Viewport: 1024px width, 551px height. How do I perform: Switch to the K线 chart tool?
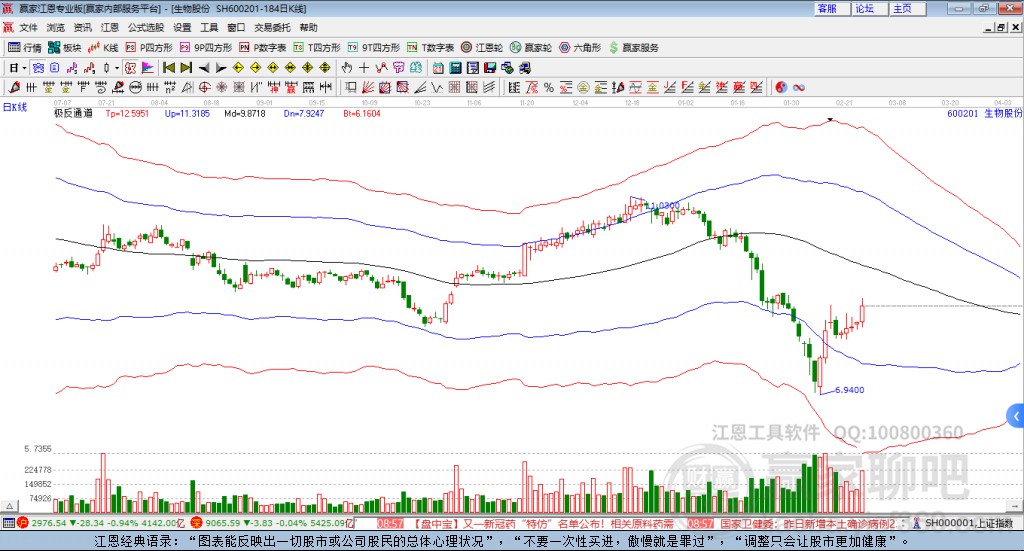(104, 47)
